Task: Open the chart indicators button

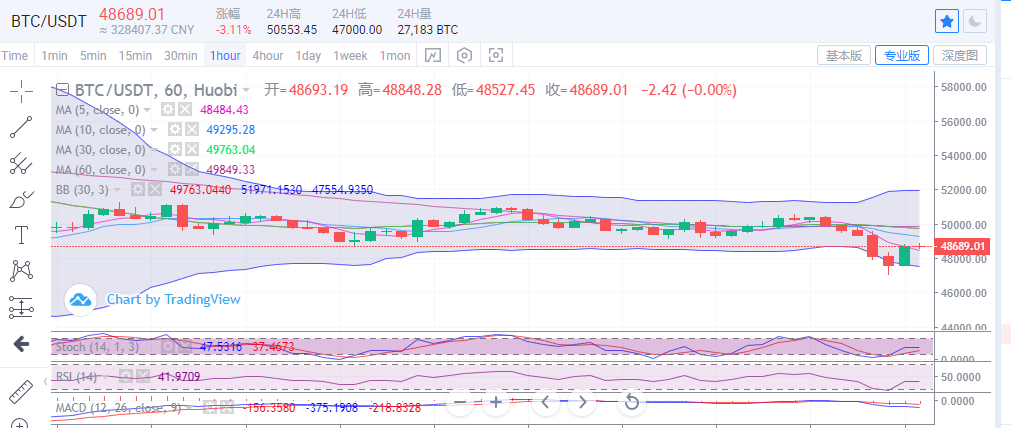Action: coord(432,56)
